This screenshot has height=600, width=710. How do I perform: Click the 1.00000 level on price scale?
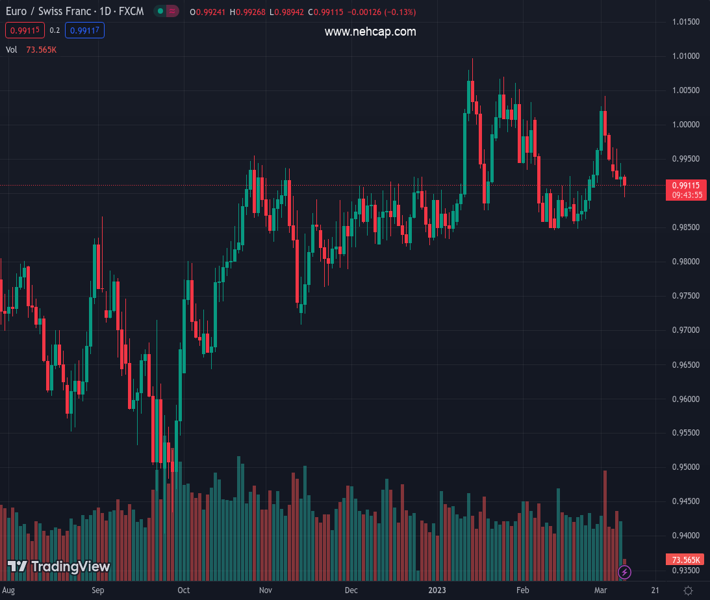(686, 125)
